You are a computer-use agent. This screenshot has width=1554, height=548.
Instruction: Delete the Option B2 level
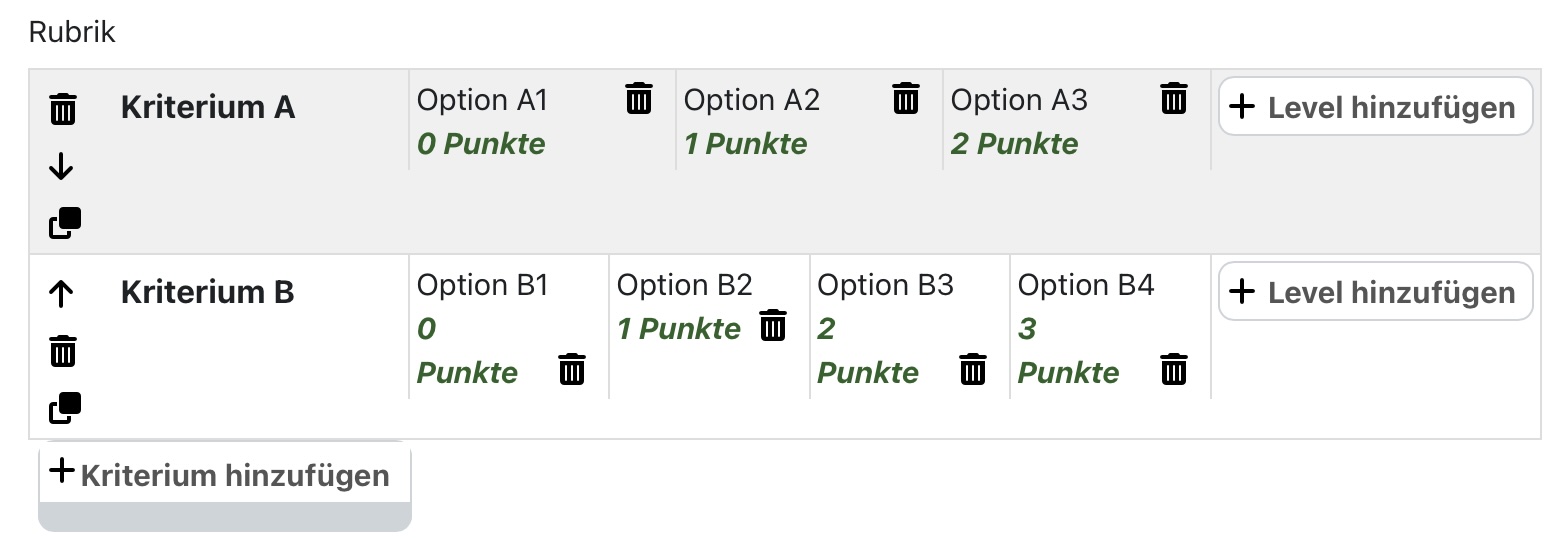coord(773,326)
